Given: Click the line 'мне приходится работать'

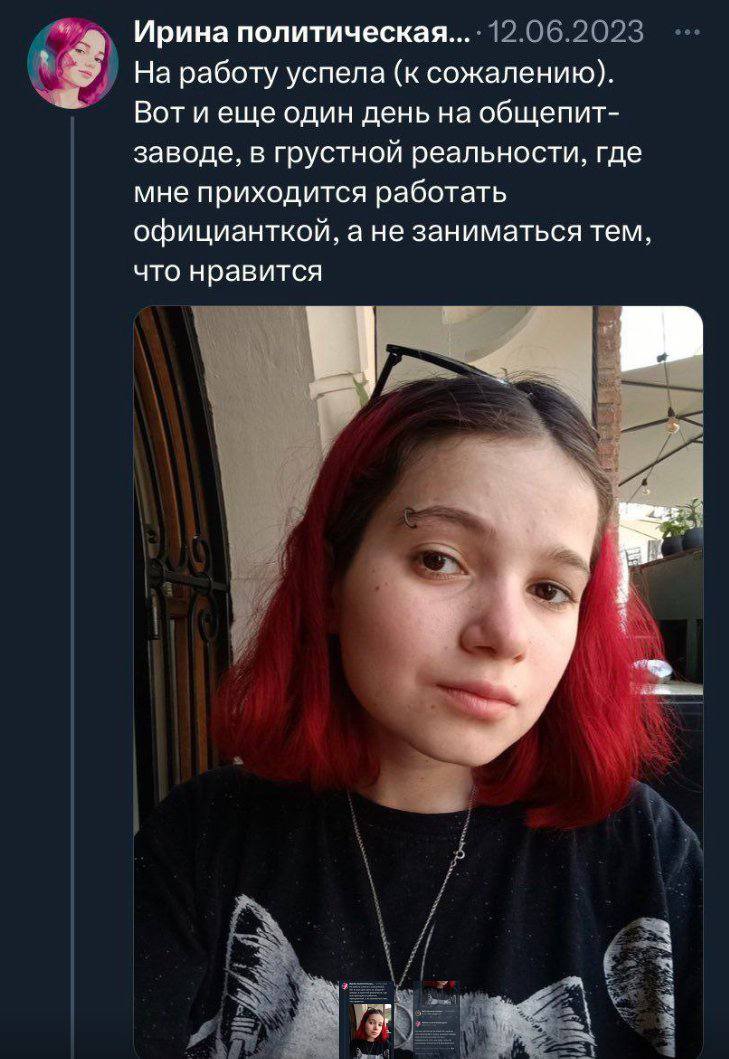Looking at the screenshot, I should tap(320, 192).
